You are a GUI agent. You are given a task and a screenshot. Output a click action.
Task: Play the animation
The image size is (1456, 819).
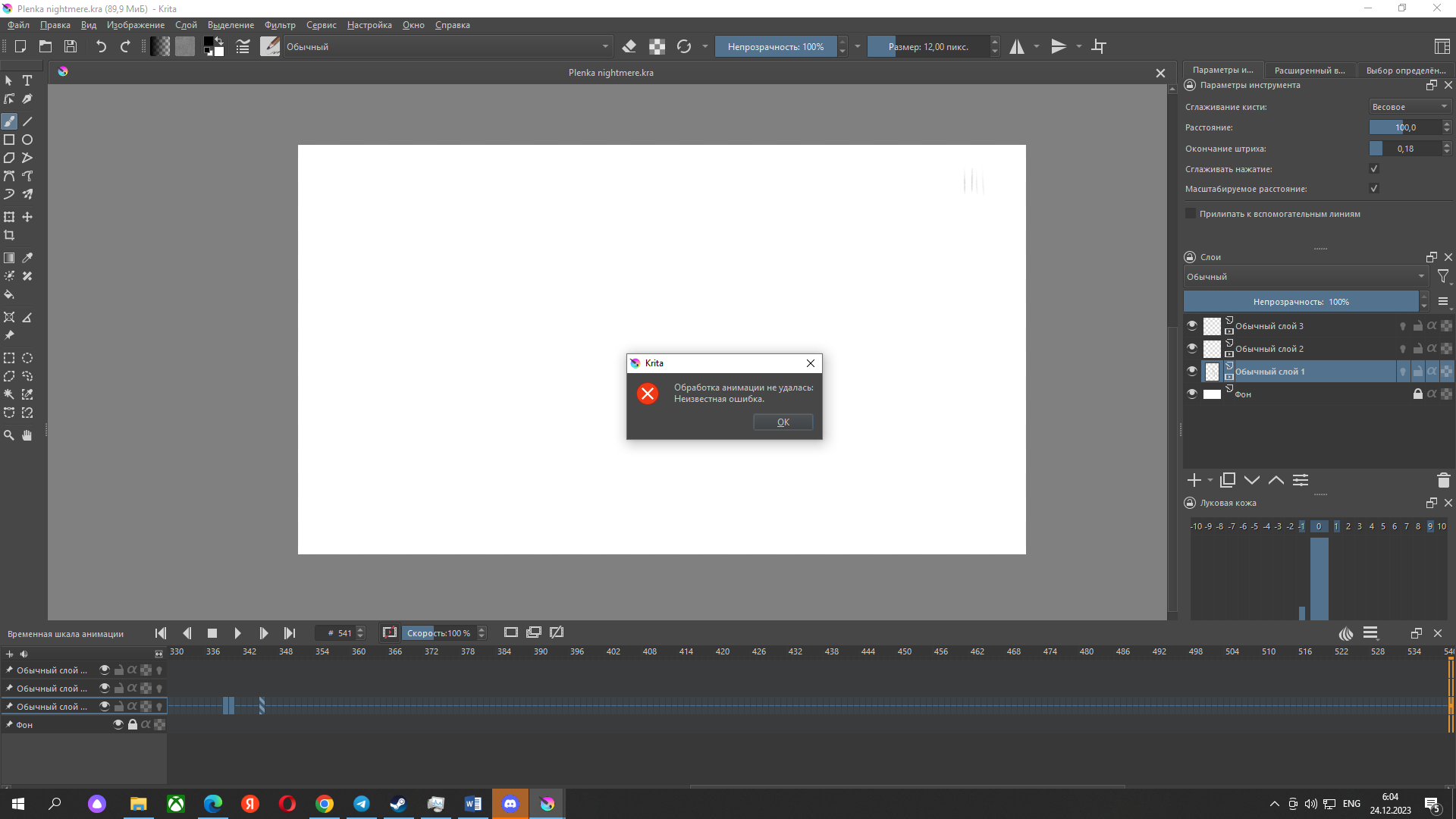tap(237, 633)
